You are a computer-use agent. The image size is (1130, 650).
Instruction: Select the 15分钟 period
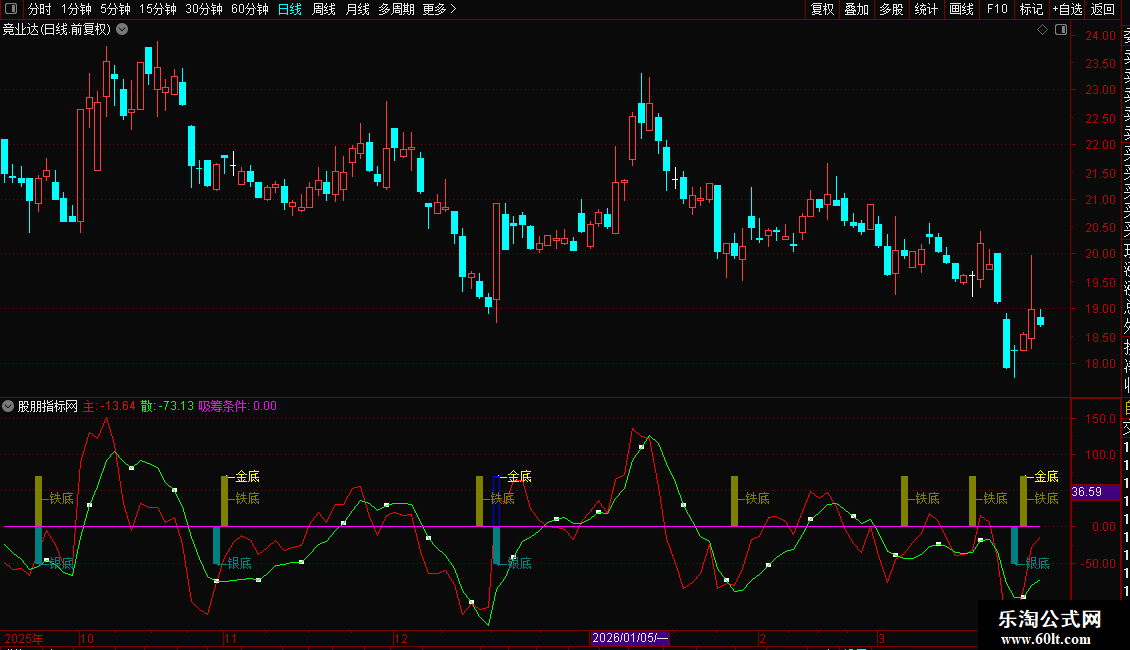click(158, 9)
